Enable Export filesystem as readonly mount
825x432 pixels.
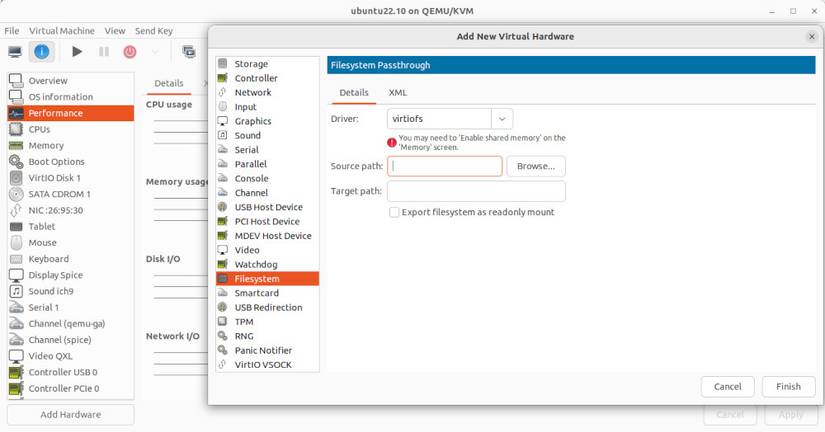tap(394, 213)
